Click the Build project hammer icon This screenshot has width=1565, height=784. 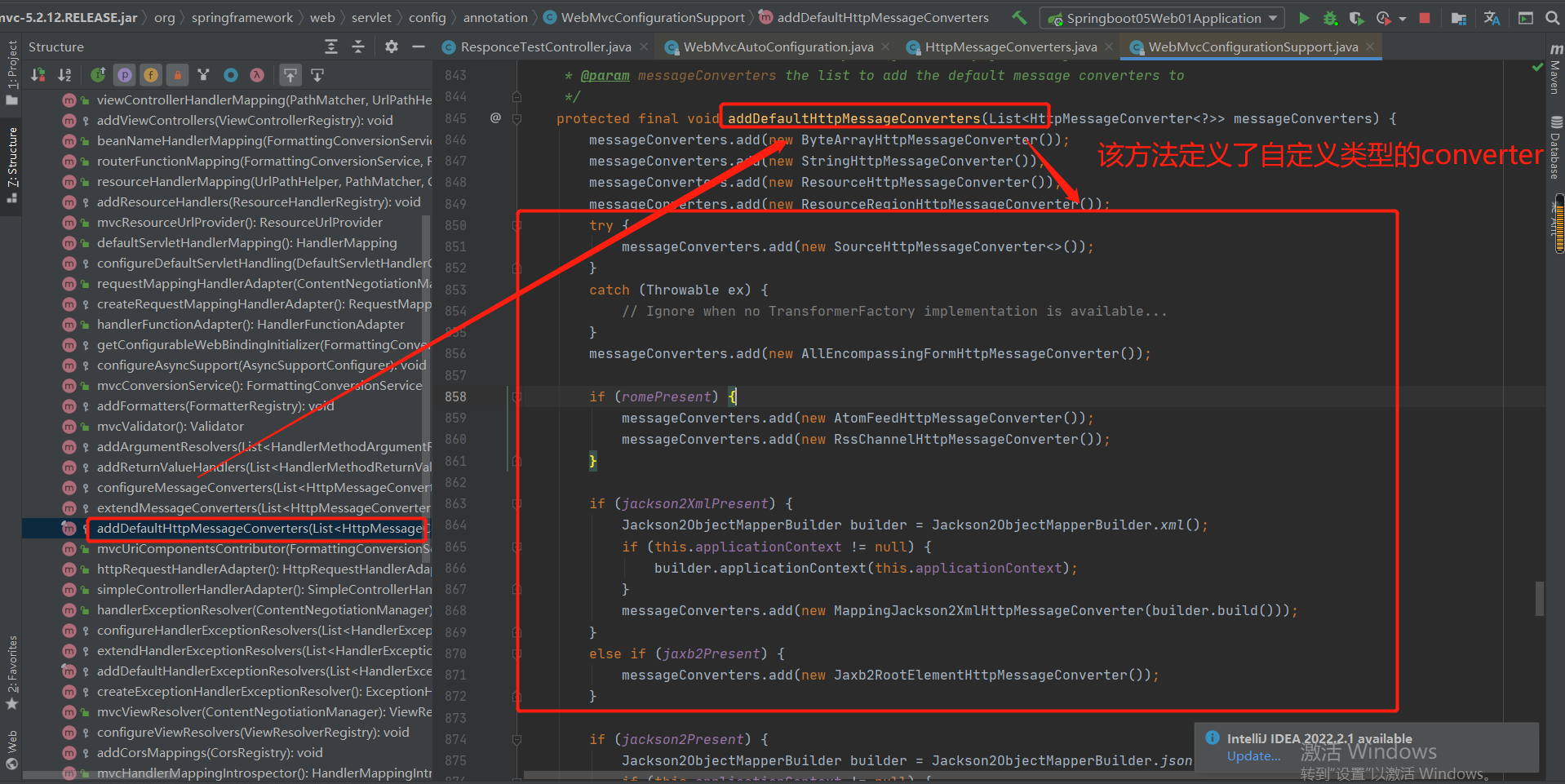tap(1019, 17)
